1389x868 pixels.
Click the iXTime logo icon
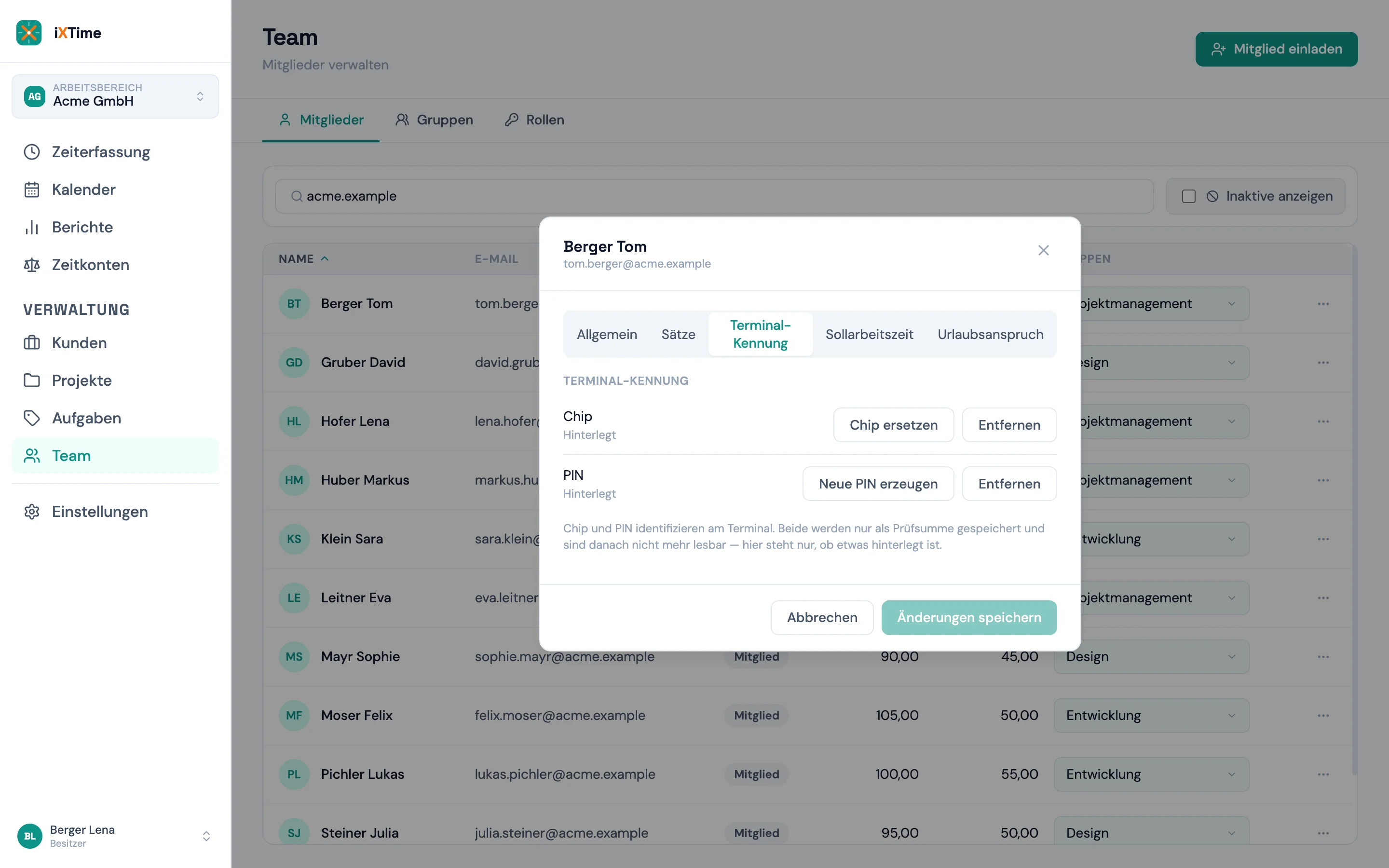coord(29,33)
